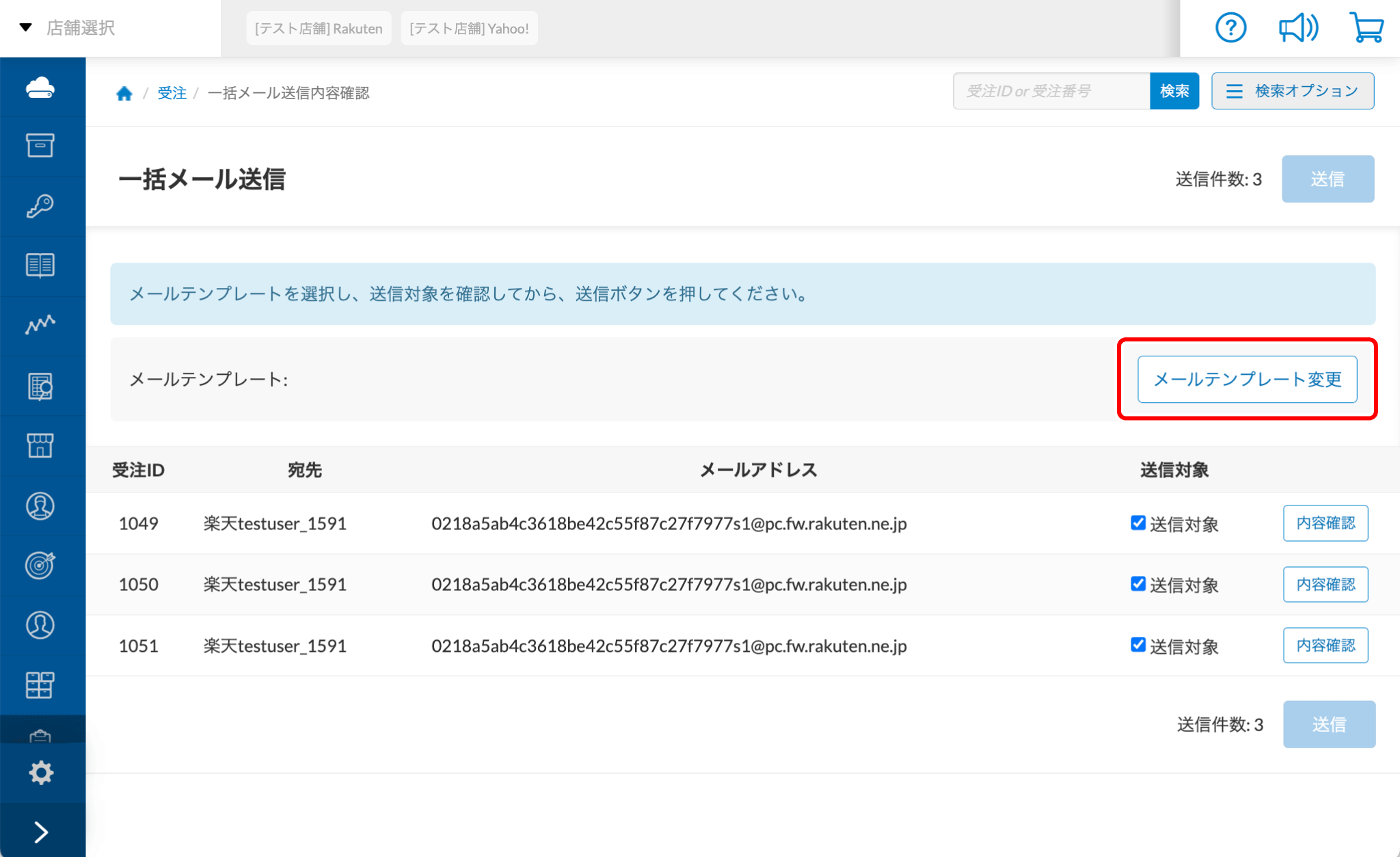Click the key icon in sidebar
This screenshot has height=857, width=1400.
pyautogui.click(x=40, y=206)
